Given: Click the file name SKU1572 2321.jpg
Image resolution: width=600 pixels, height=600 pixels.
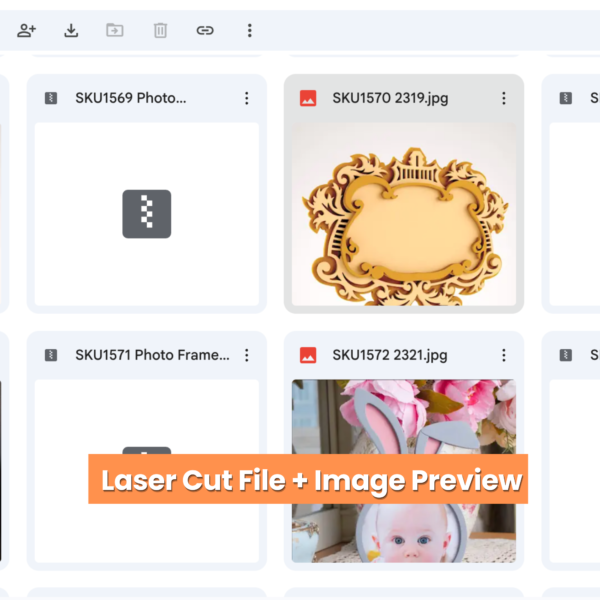Looking at the screenshot, I should pyautogui.click(x=390, y=355).
